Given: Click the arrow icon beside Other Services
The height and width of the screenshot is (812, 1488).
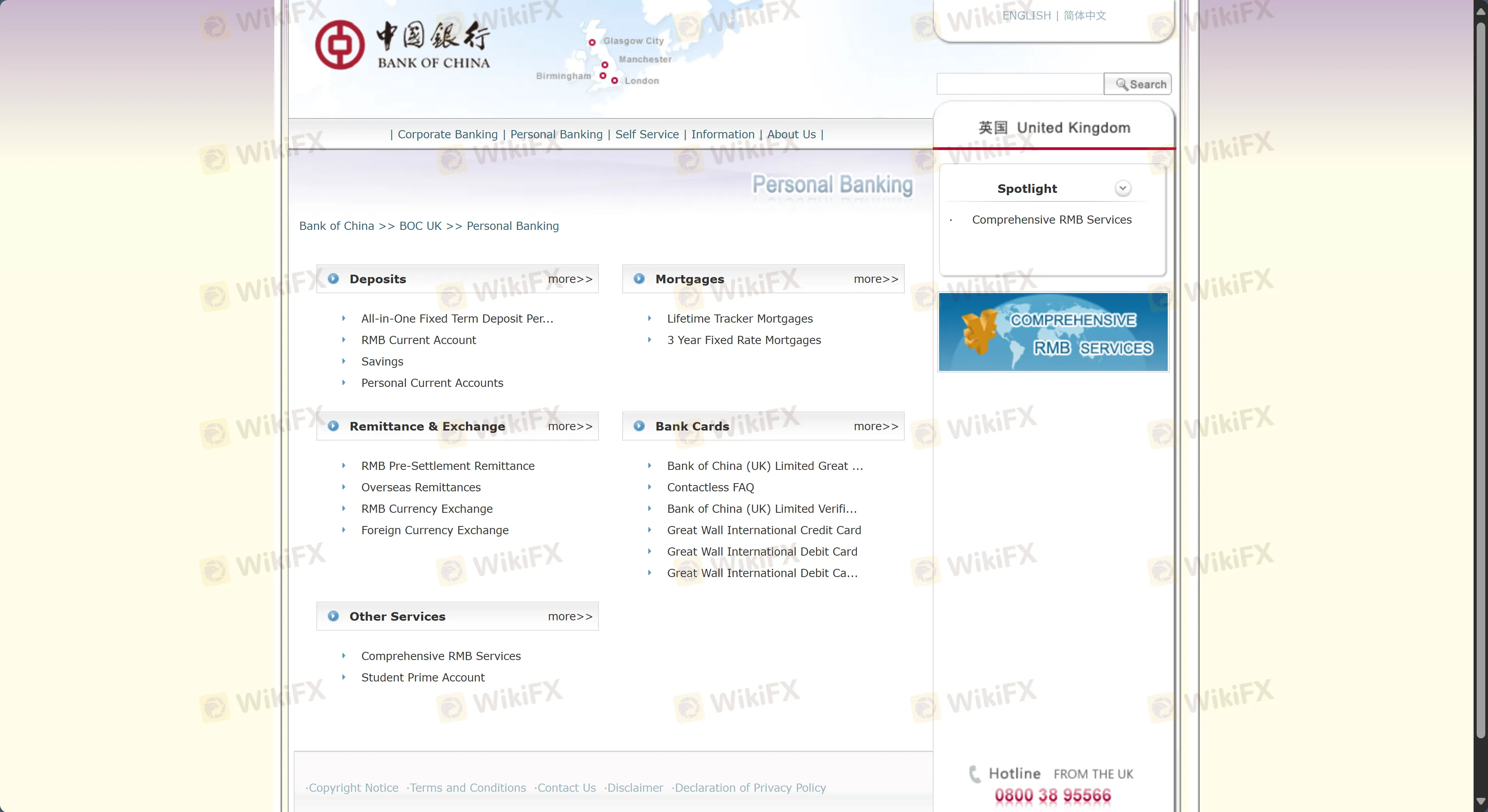Looking at the screenshot, I should [x=333, y=616].
